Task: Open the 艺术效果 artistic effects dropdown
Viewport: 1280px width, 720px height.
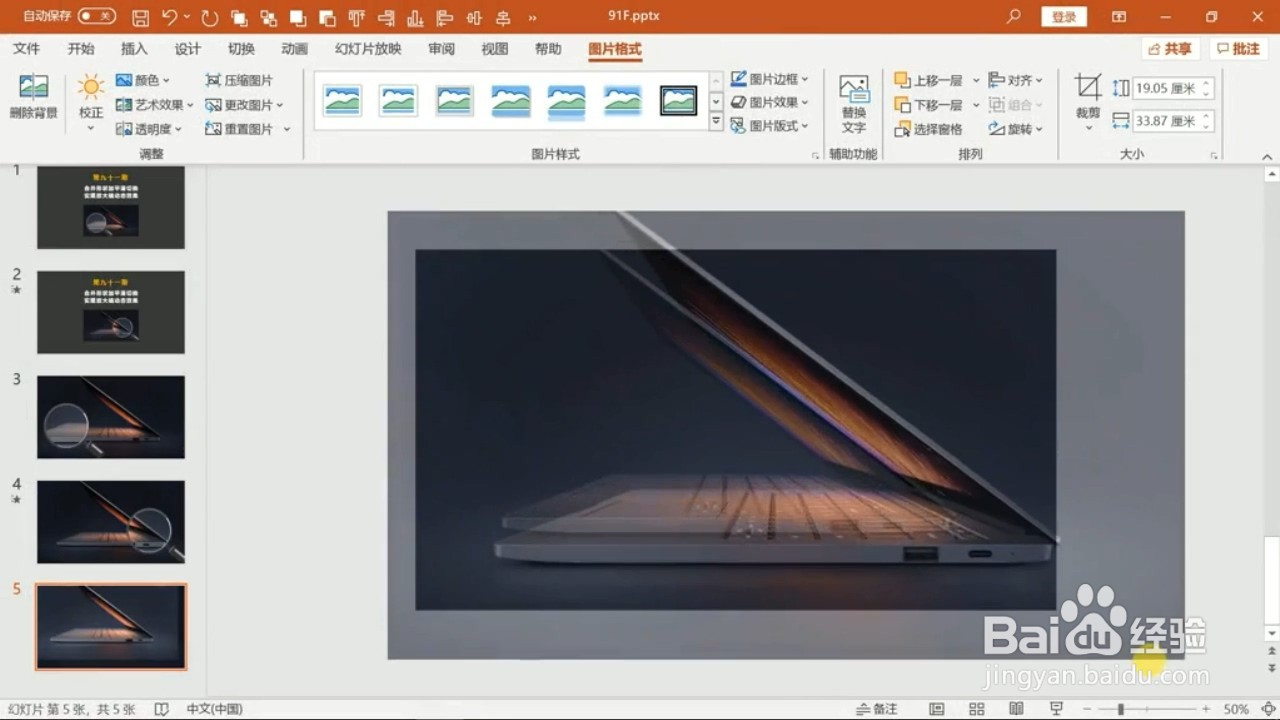Action: [x=155, y=104]
